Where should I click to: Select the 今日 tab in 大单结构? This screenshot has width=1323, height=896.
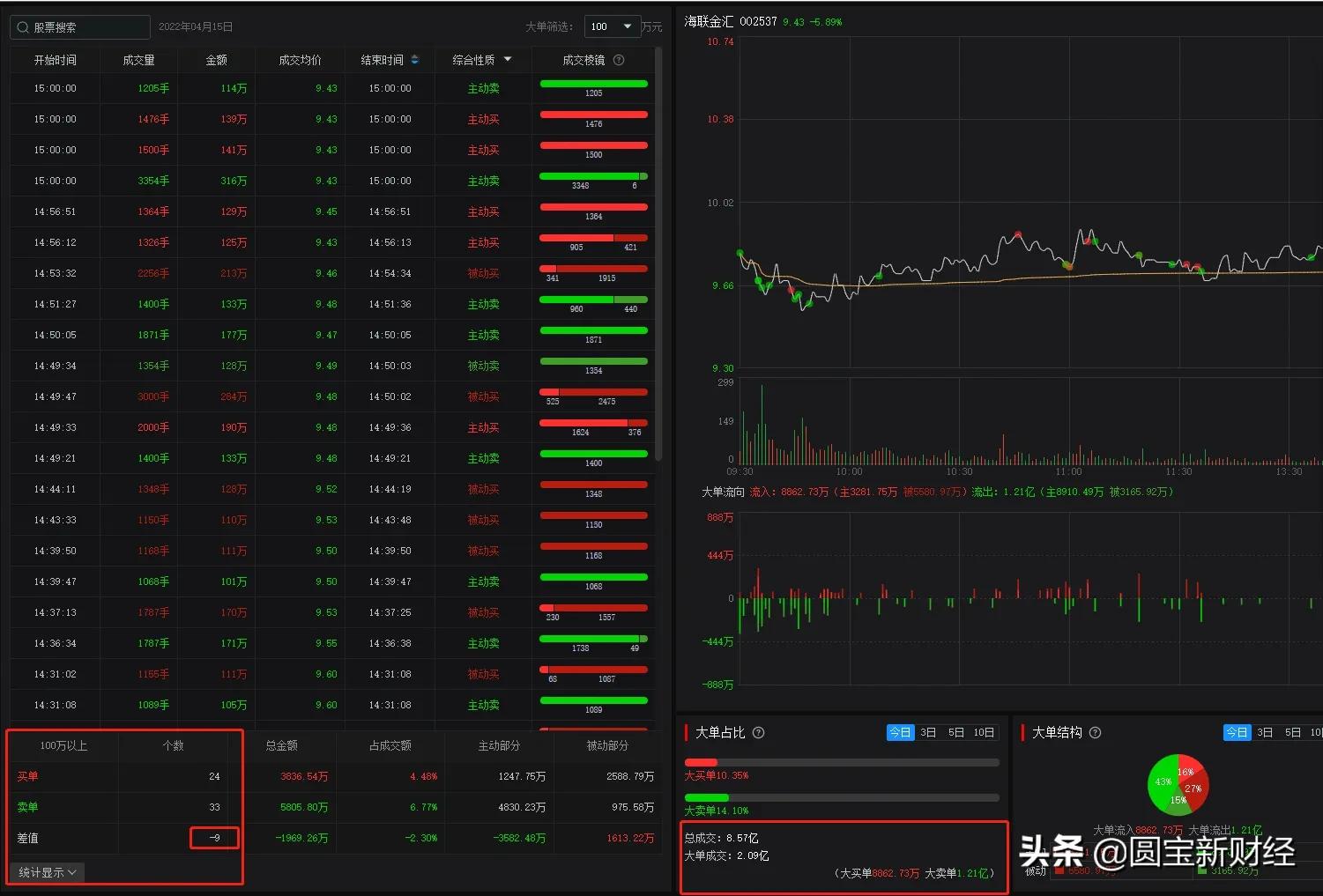coord(1237,733)
